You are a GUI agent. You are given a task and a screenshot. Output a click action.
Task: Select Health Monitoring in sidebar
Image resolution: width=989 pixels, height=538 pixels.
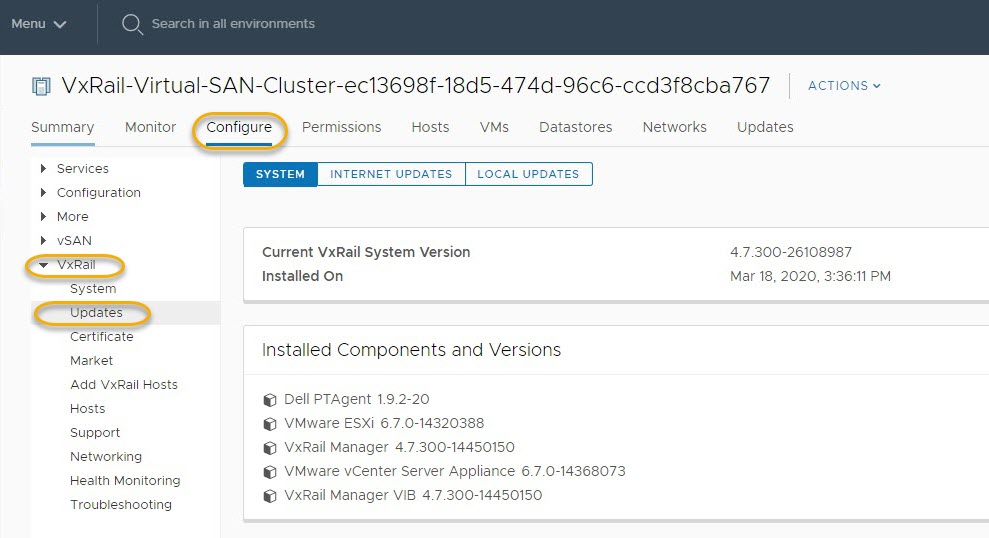(125, 481)
